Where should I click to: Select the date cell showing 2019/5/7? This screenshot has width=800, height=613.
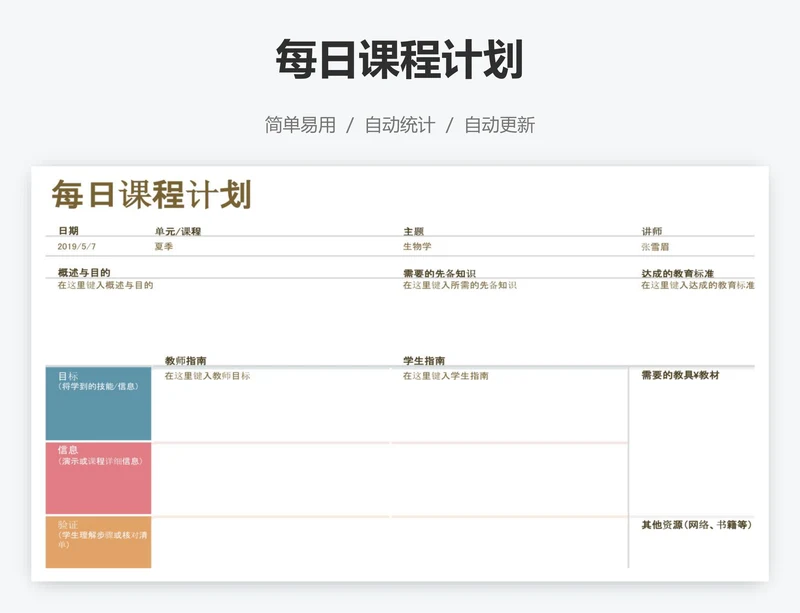(77, 246)
